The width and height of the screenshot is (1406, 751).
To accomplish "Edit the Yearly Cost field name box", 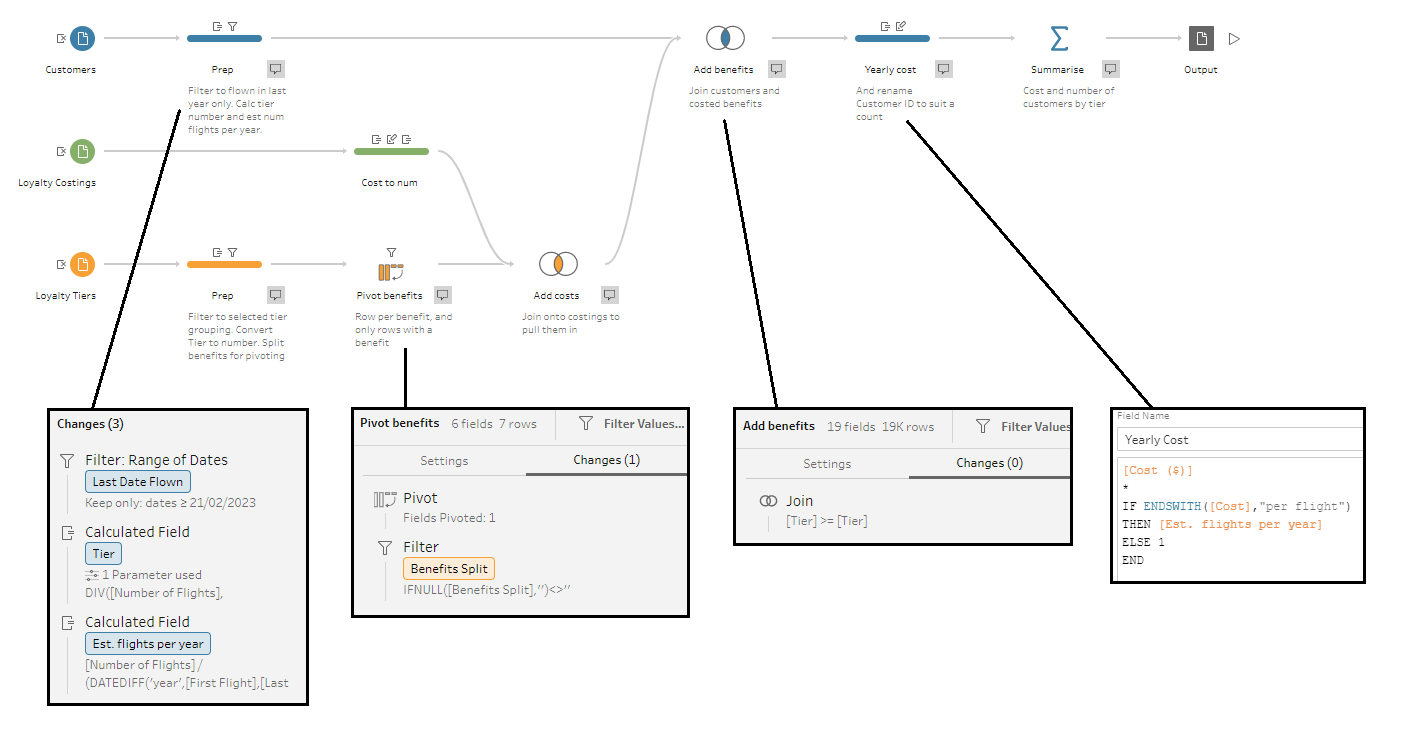I will click(x=1238, y=440).
